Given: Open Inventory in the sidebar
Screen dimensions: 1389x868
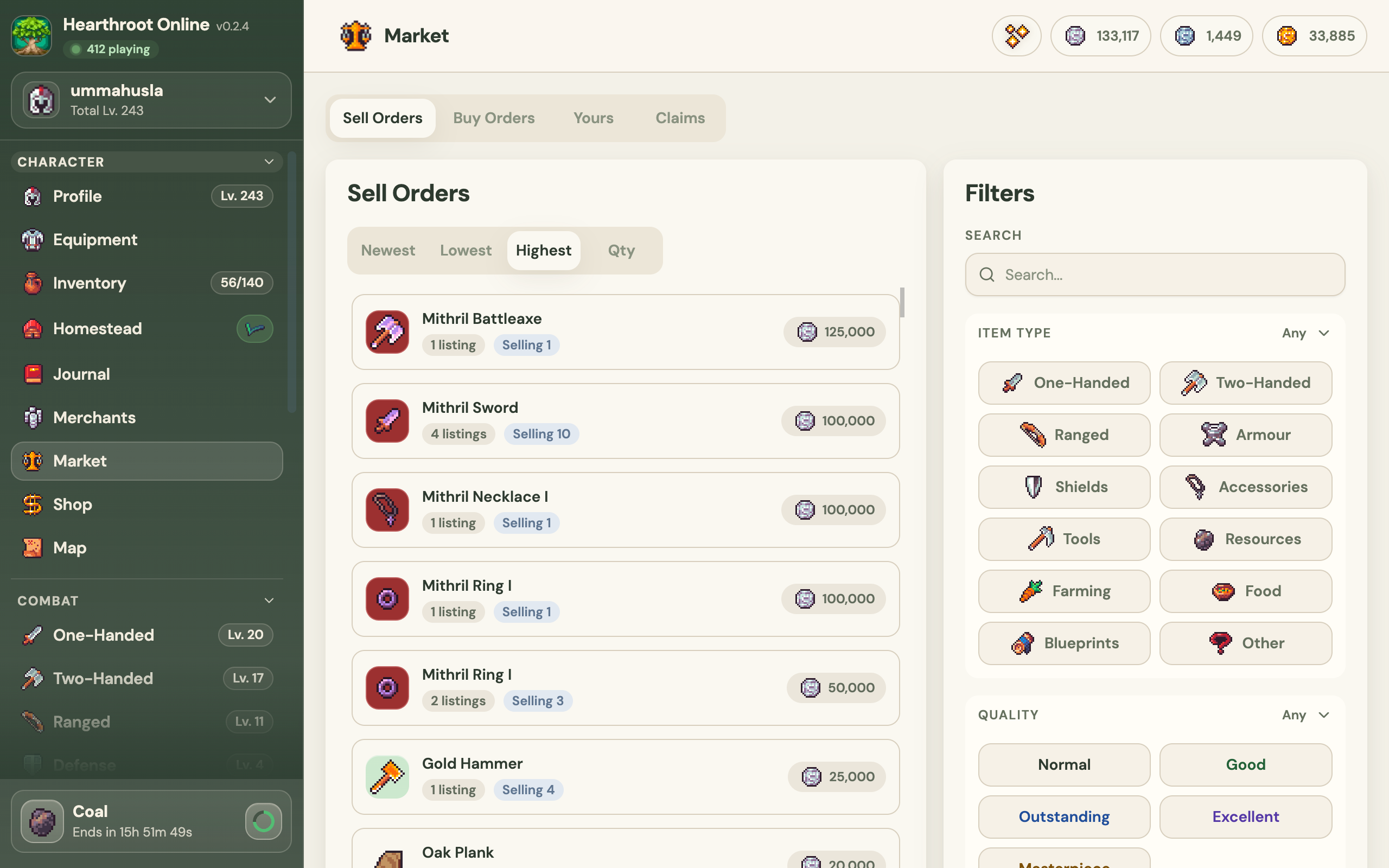Looking at the screenshot, I should coord(147,283).
